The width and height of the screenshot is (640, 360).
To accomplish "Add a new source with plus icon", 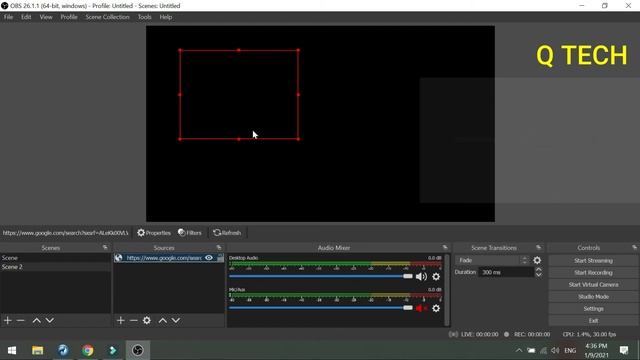I will 120,320.
